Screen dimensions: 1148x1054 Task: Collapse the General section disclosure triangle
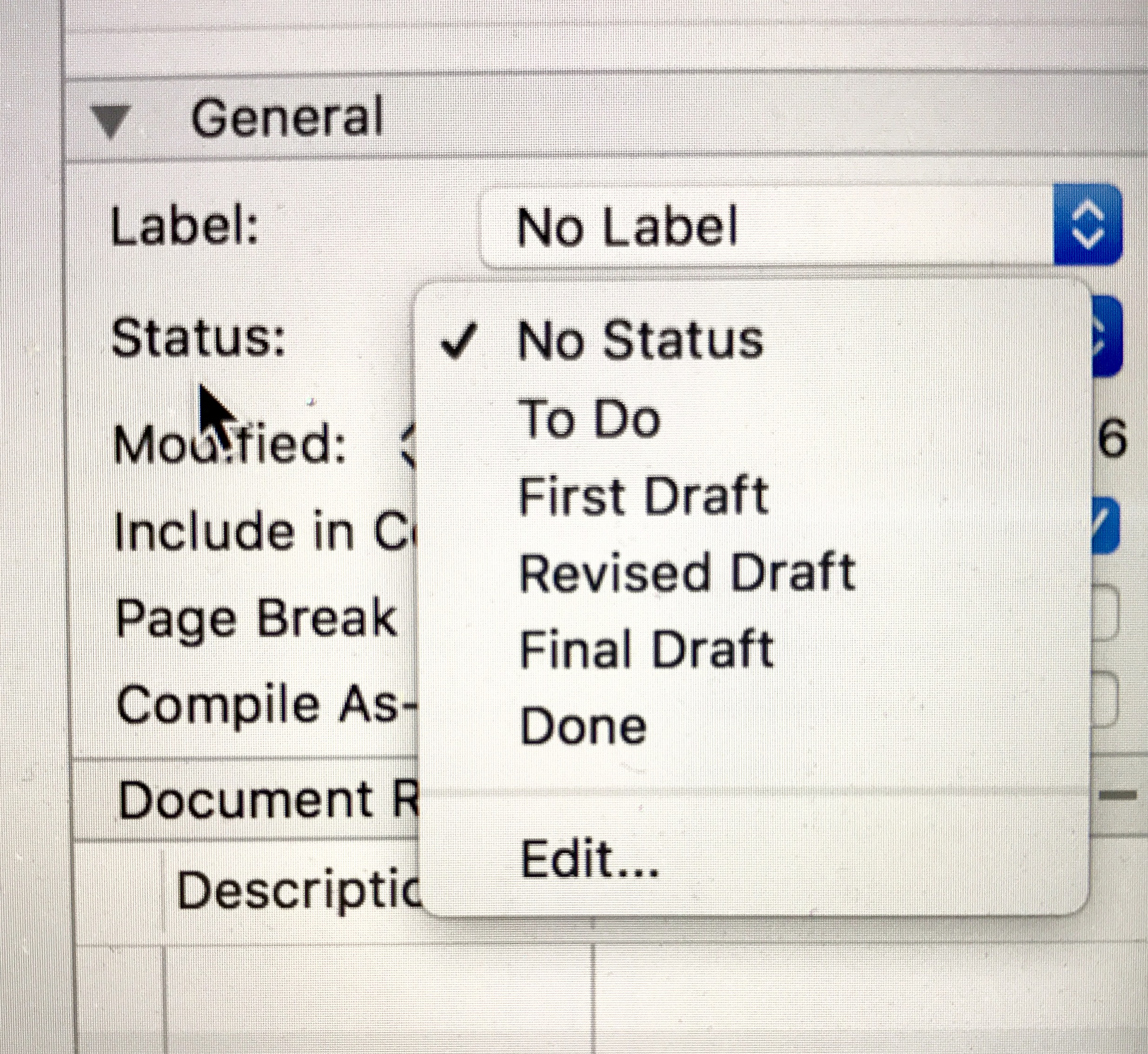click(111, 121)
